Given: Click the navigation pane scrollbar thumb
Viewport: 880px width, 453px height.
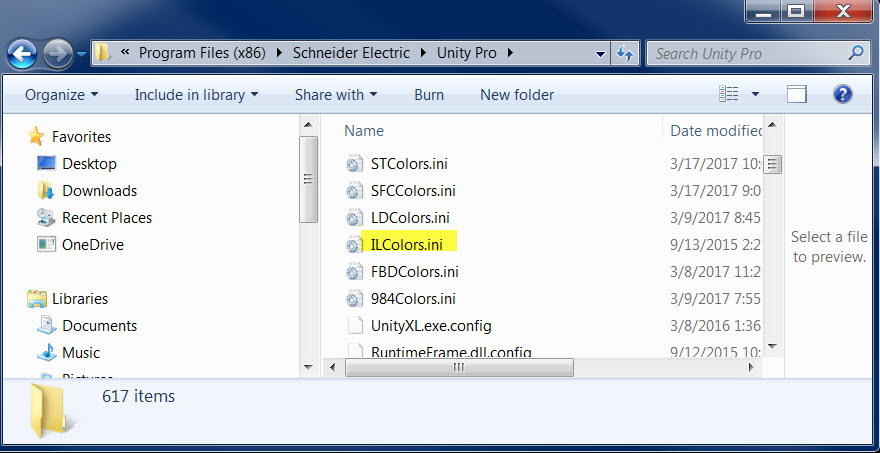Looking at the screenshot, I should pos(308,180).
